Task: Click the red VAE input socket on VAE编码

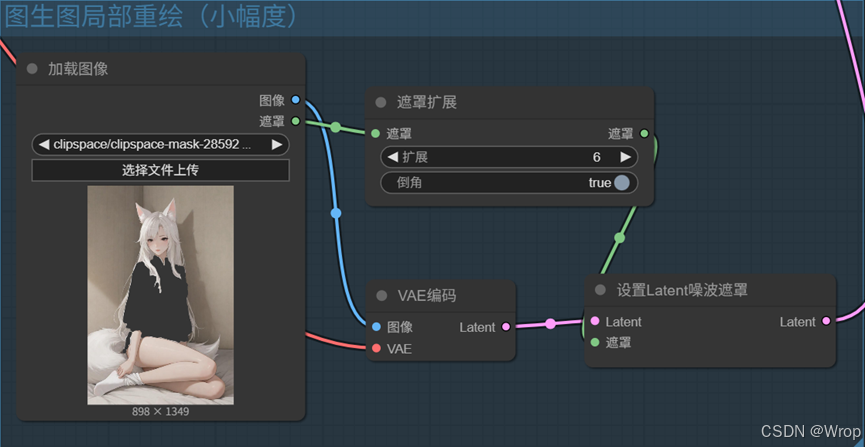Action: click(377, 348)
